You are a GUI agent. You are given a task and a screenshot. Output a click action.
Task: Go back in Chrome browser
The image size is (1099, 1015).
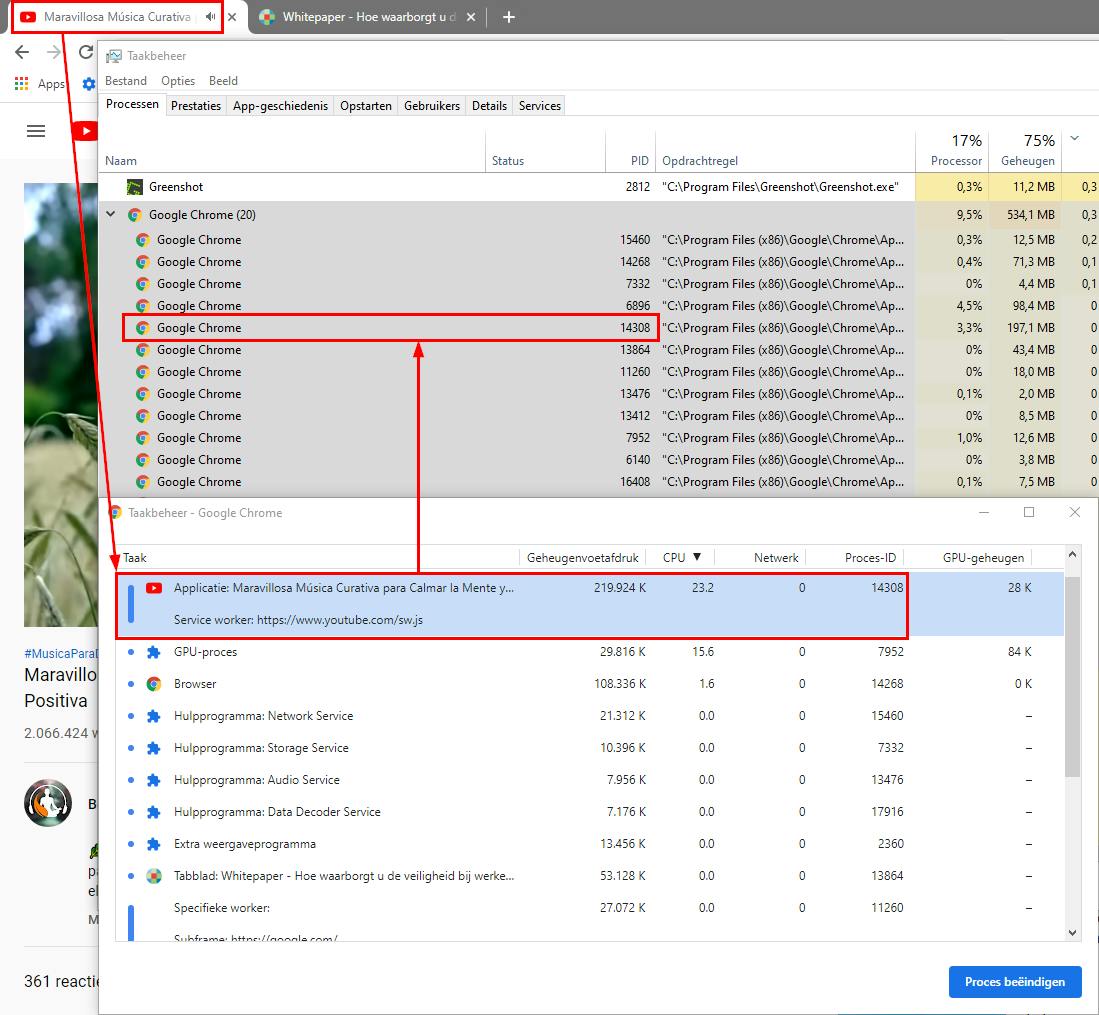(22, 52)
